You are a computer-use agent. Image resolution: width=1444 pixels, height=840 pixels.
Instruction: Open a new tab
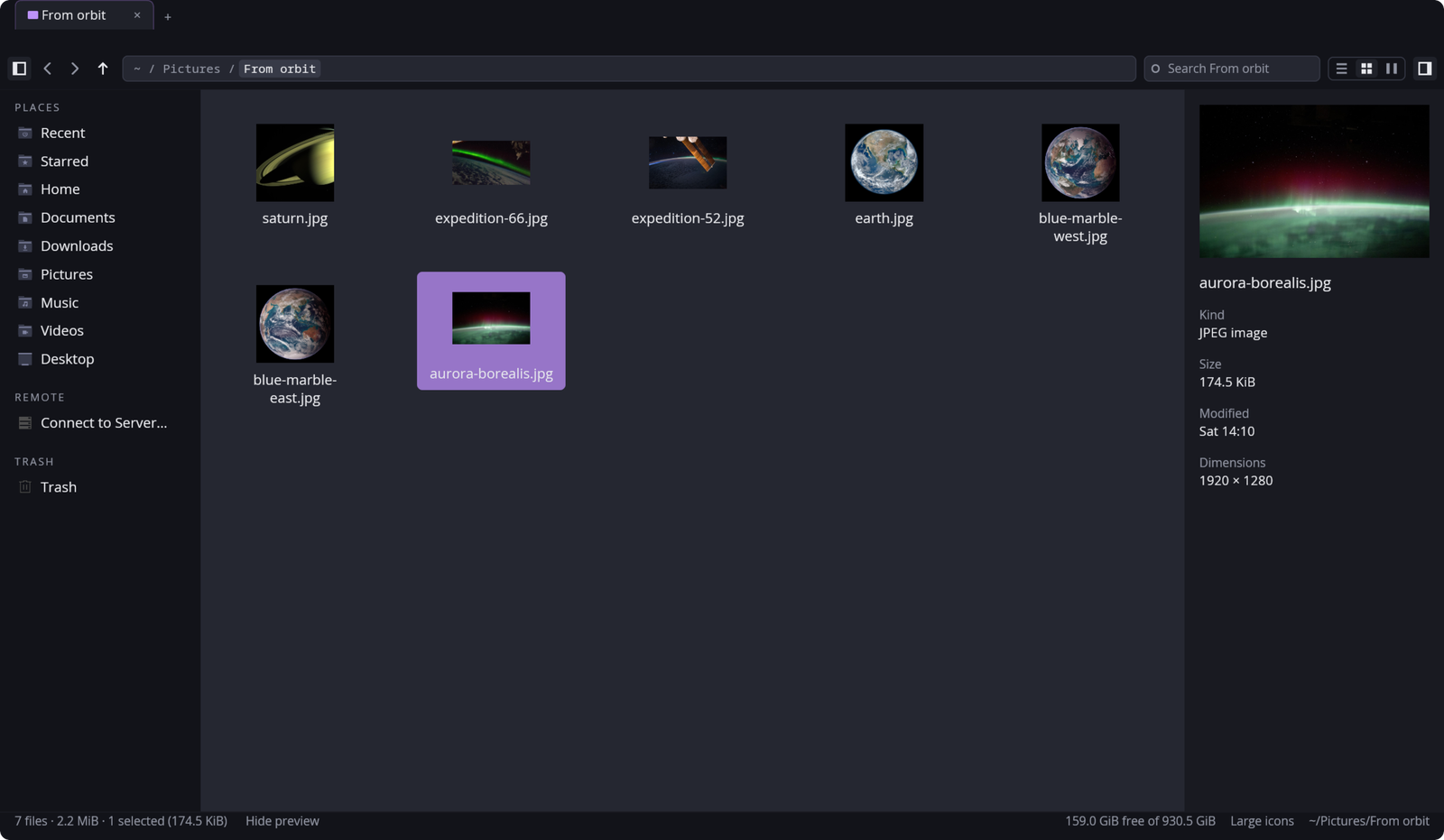tap(168, 16)
